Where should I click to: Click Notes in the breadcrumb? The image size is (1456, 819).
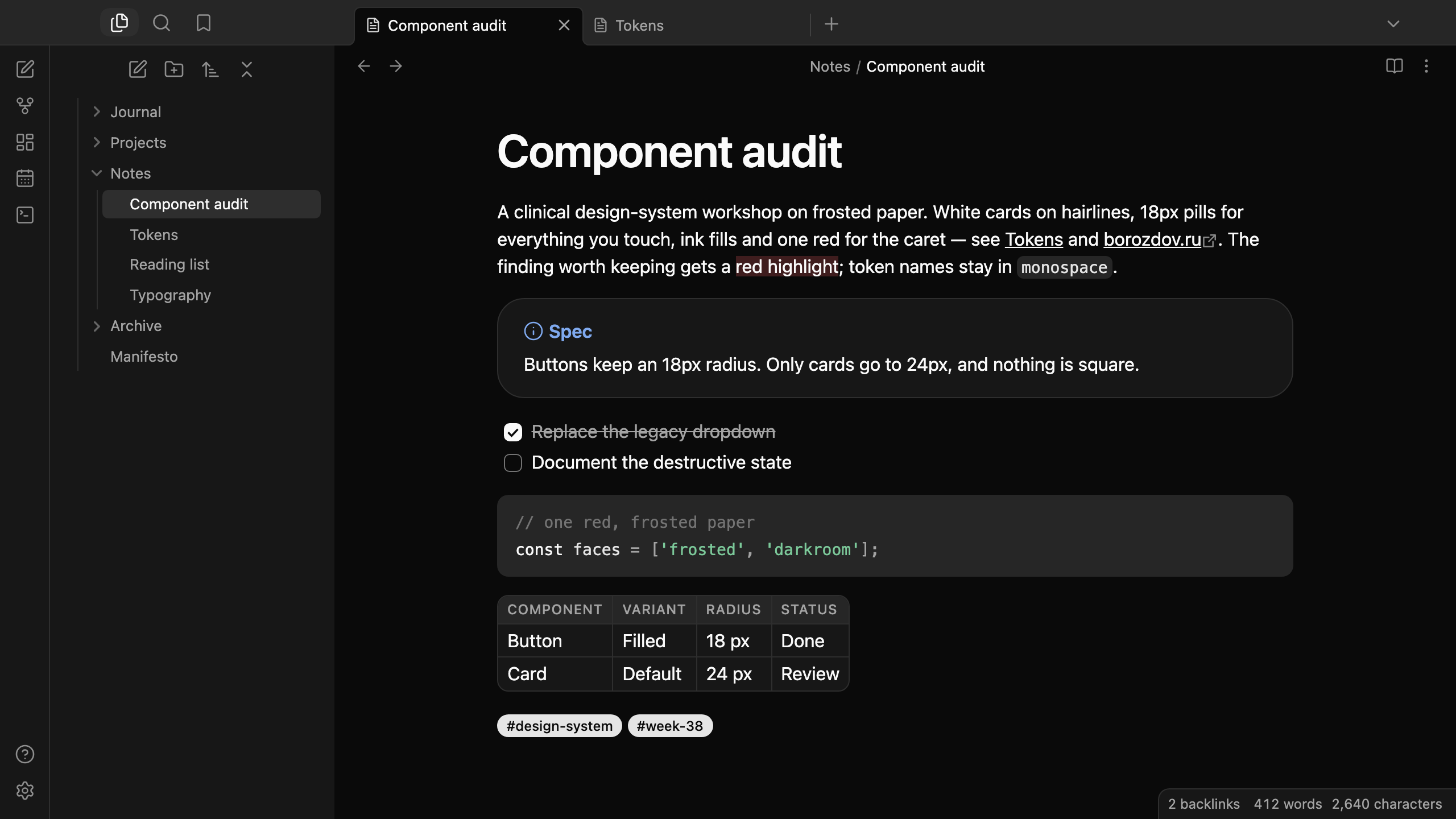pos(830,67)
